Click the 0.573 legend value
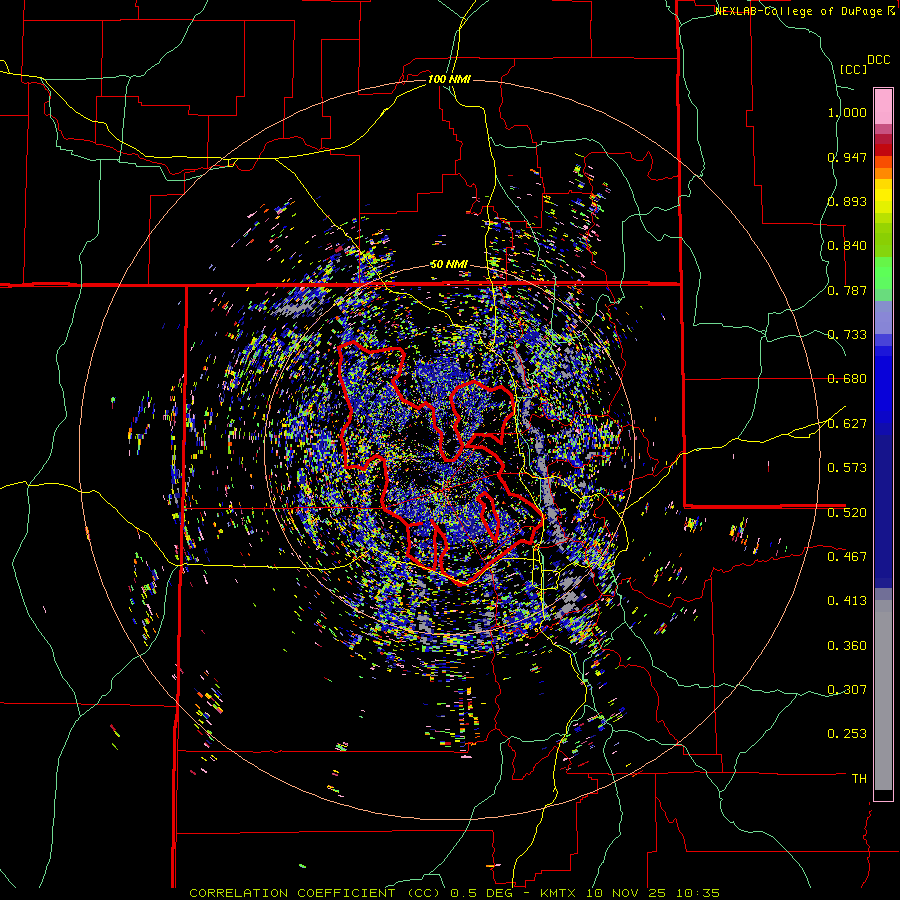Screen dimensions: 900x900 (847, 468)
